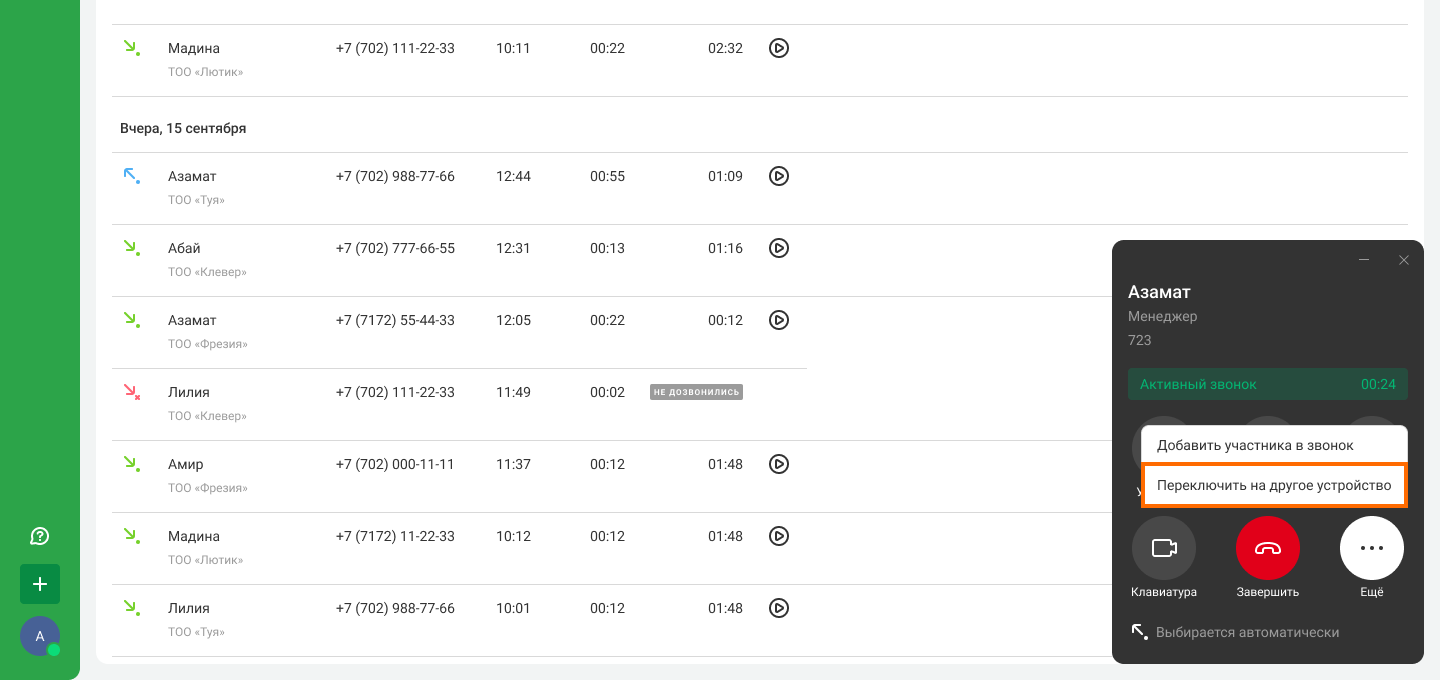The width and height of the screenshot is (1440, 680).
Task: Play recording of Abay's 12:31 call
Action: tap(779, 248)
